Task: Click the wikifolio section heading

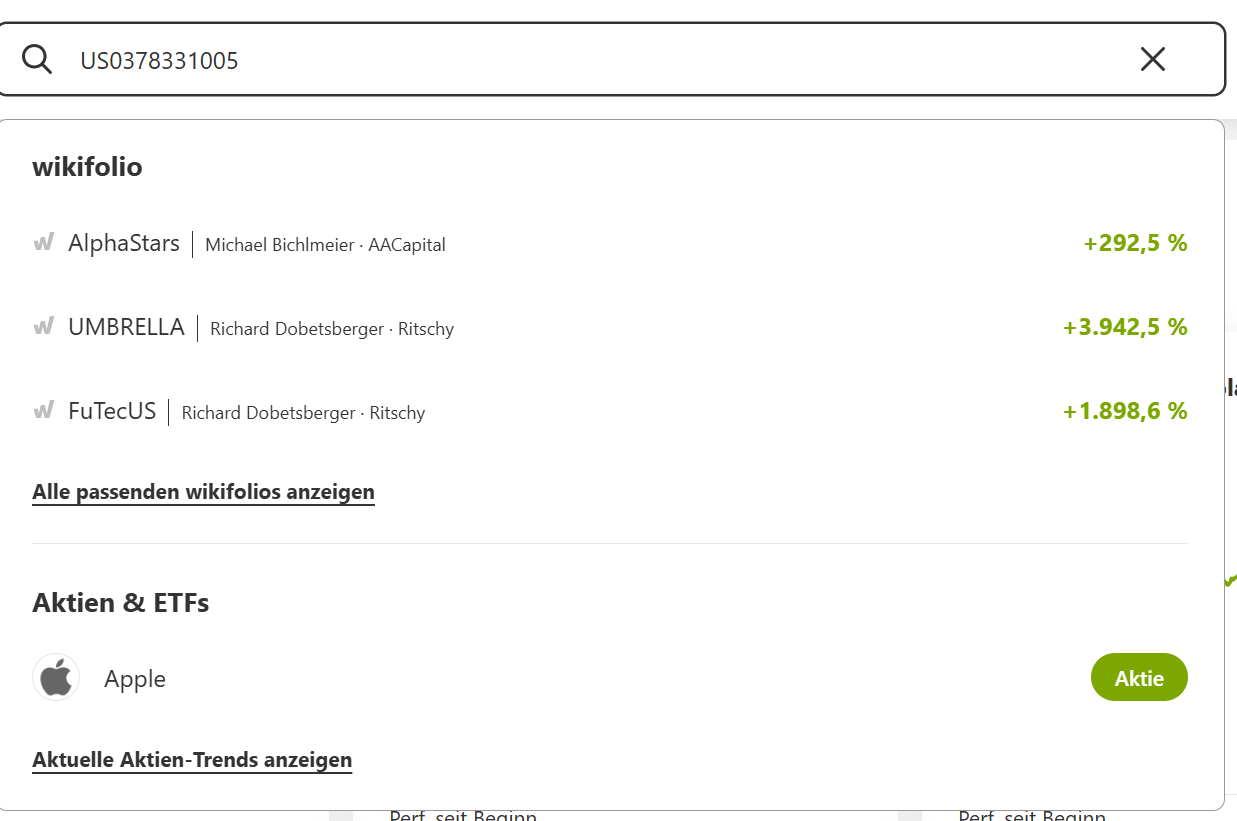Action: [x=87, y=167]
